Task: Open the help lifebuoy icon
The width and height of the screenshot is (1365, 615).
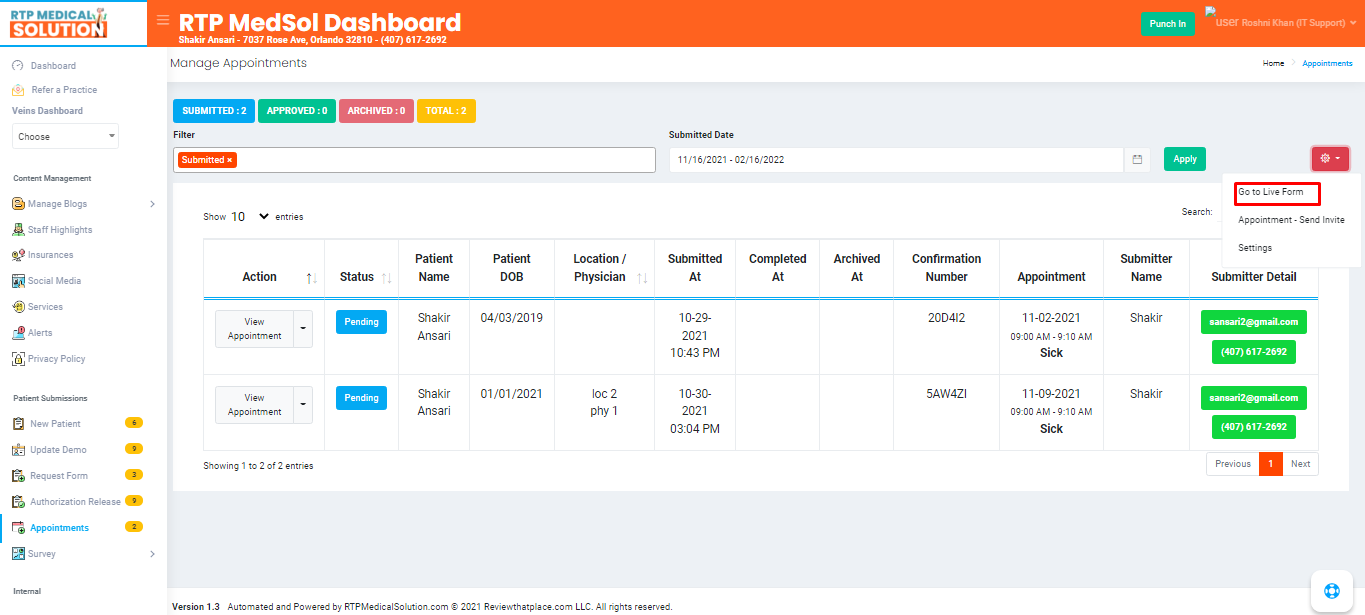Action: [1331, 590]
